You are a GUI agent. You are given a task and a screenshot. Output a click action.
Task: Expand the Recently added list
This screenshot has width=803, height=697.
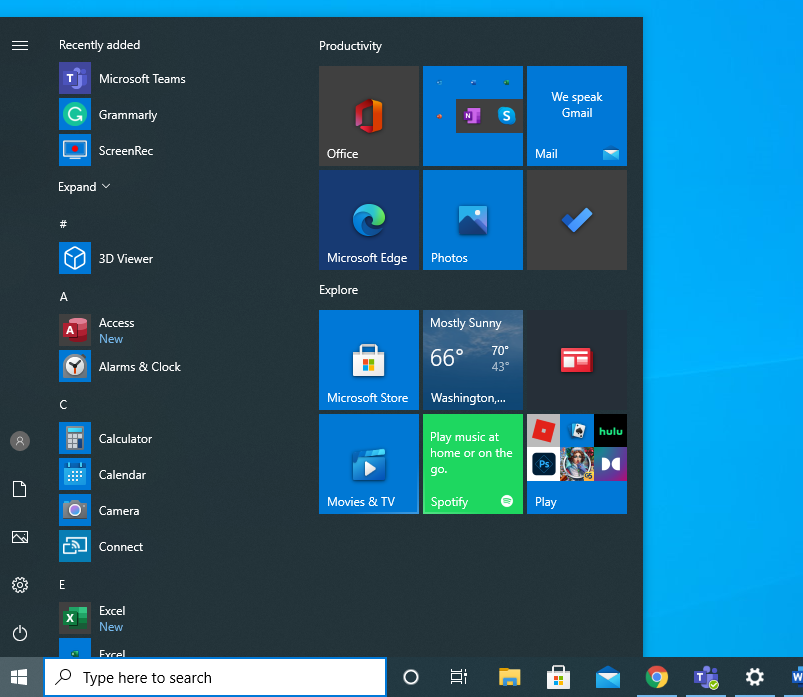click(x=84, y=187)
